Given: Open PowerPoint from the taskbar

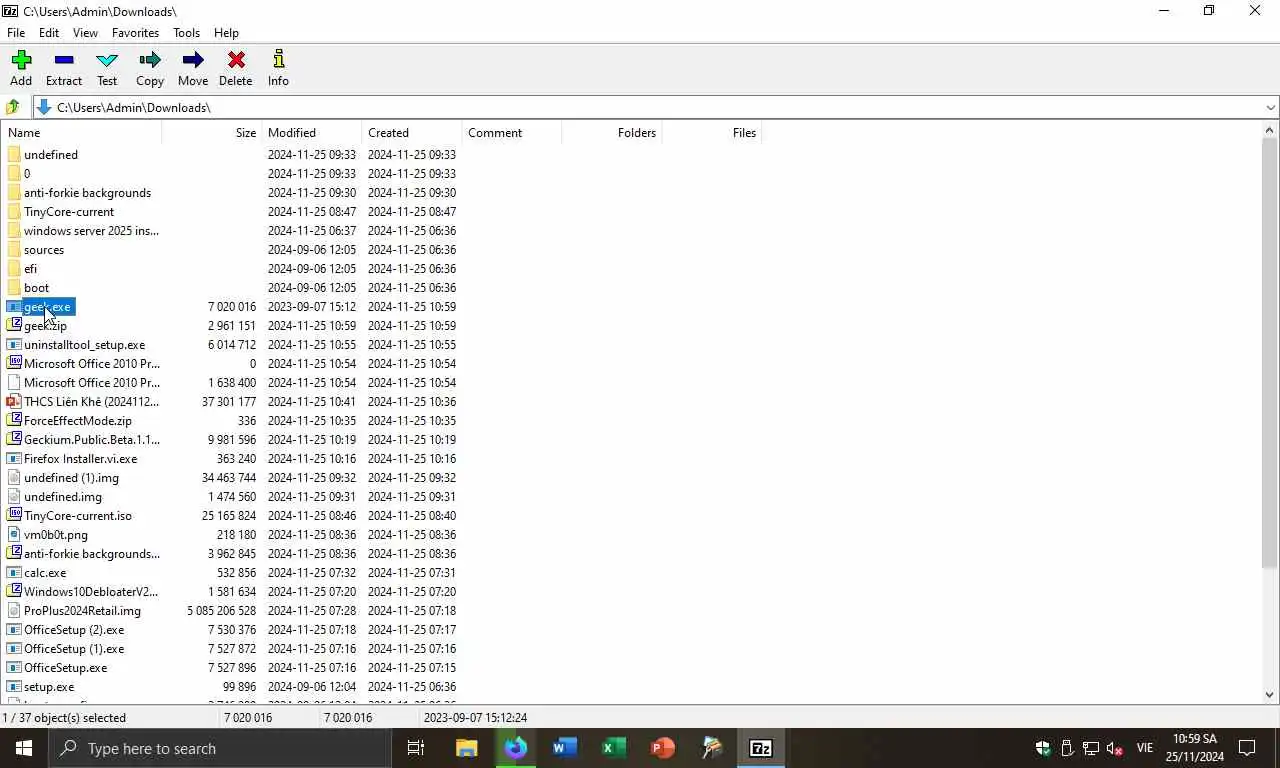Looking at the screenshot, I should point(663,748).
